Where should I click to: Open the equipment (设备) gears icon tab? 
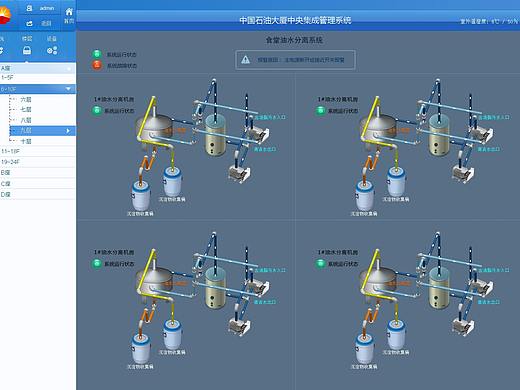click(52, 51)
